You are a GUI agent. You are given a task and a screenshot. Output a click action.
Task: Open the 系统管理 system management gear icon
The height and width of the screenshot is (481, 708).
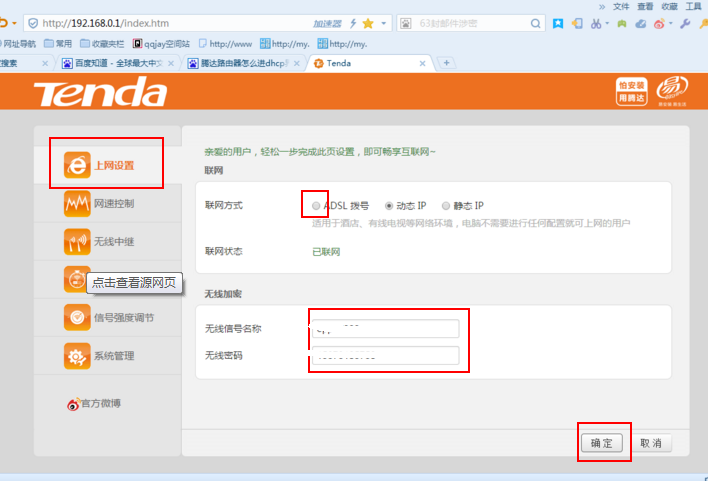(x=77, y=356)
